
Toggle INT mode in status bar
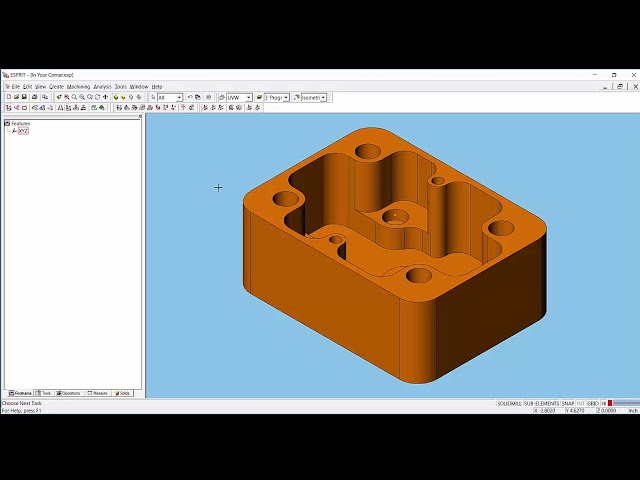click(580, 403)
